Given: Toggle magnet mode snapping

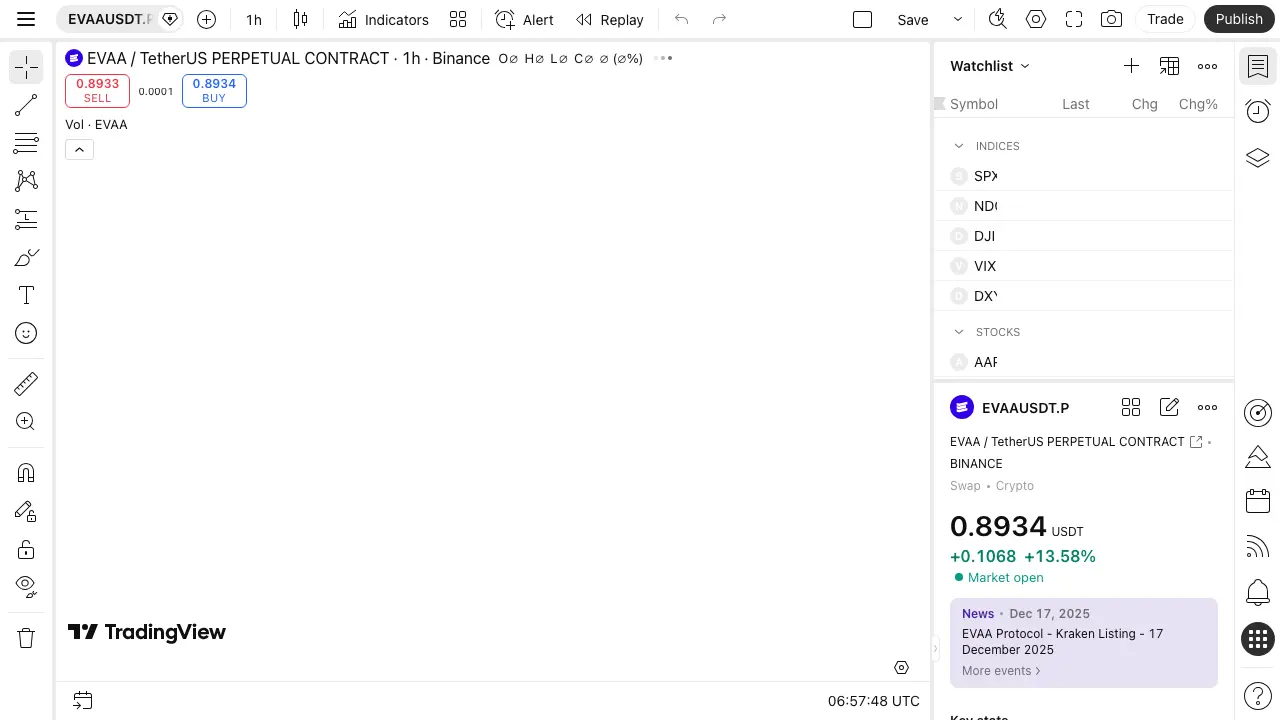Looking at the screenshot, I should (26, 473).
